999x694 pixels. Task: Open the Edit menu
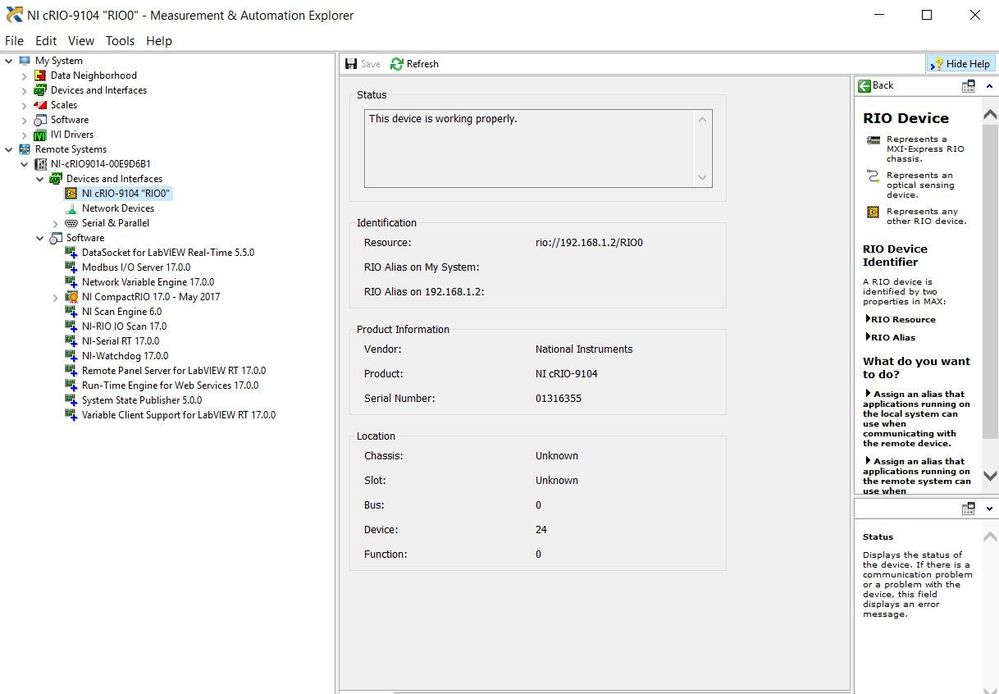pyautogui.click(x=46, y=41)
